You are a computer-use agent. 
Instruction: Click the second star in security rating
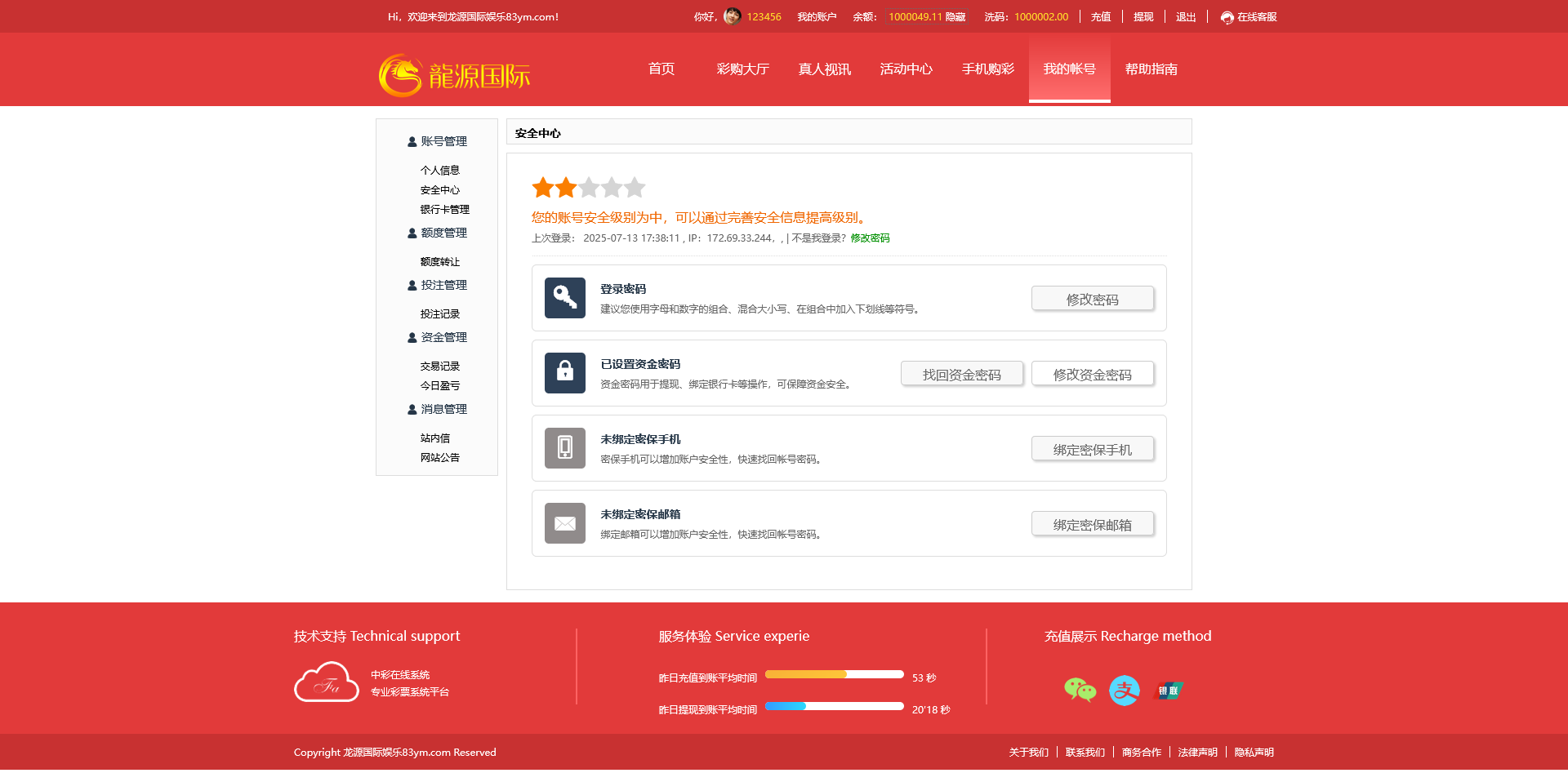566,189
